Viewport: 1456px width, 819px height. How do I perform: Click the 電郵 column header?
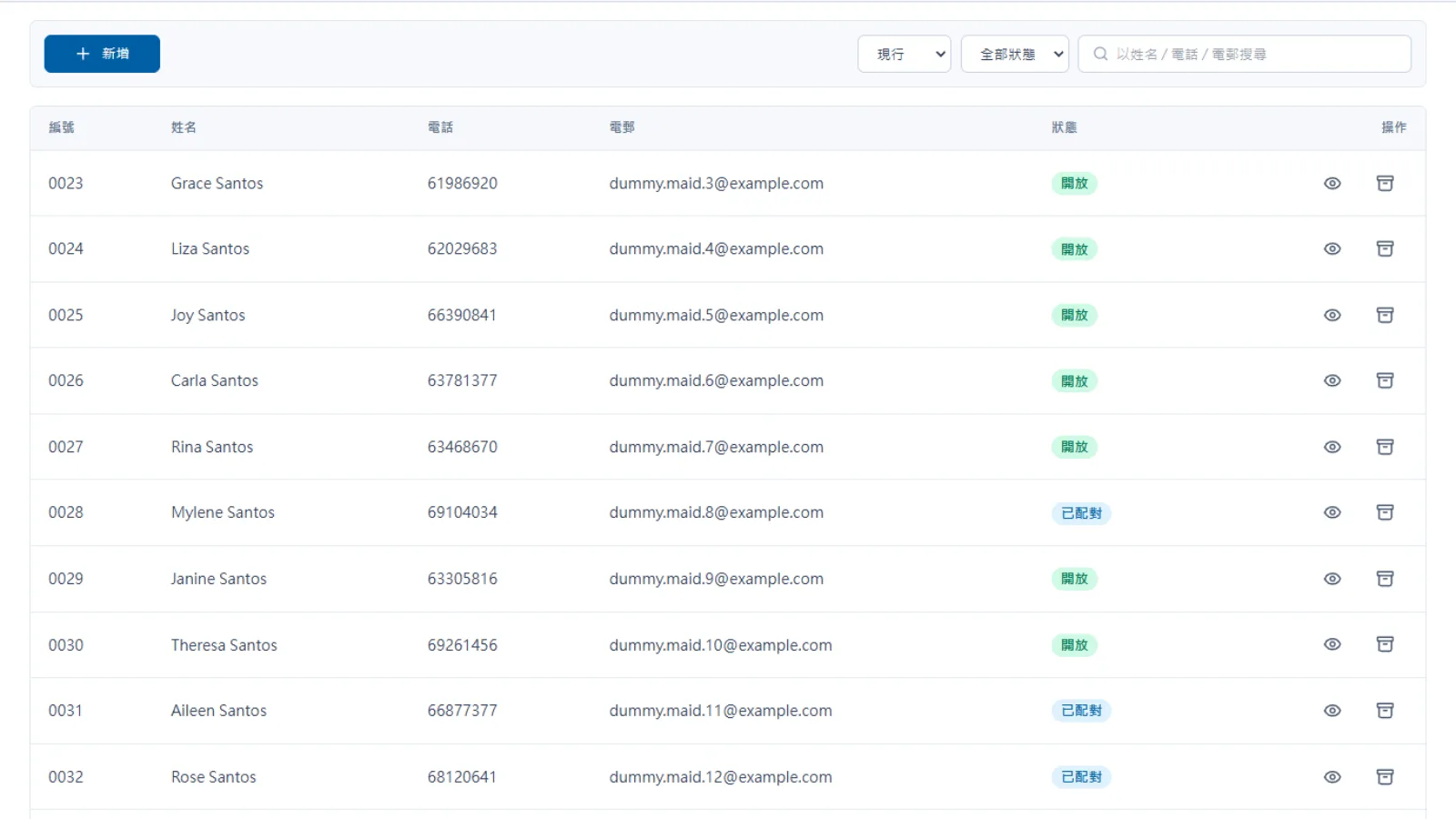click(x=622, y=127)
